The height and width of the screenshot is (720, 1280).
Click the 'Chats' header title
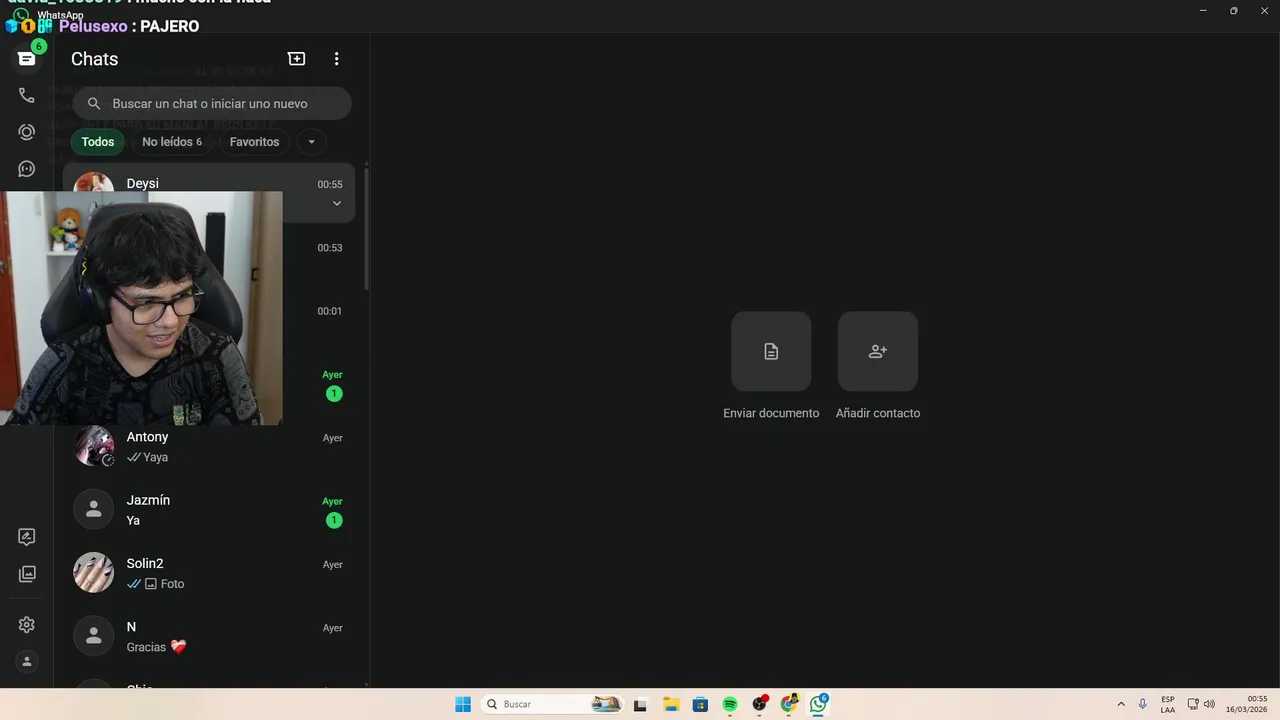coord(95,59)
